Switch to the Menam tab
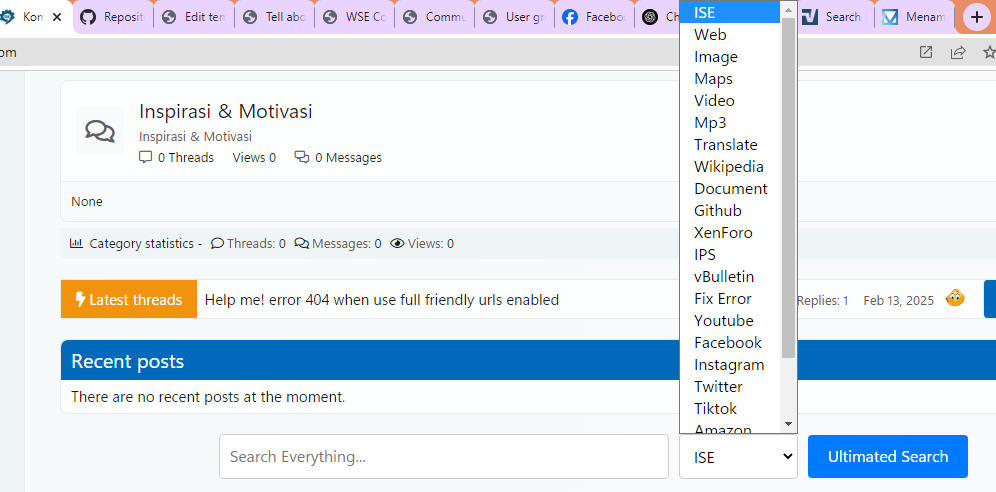Image resolution: width=996 pixels, height=492 pixels. [914, 17]
